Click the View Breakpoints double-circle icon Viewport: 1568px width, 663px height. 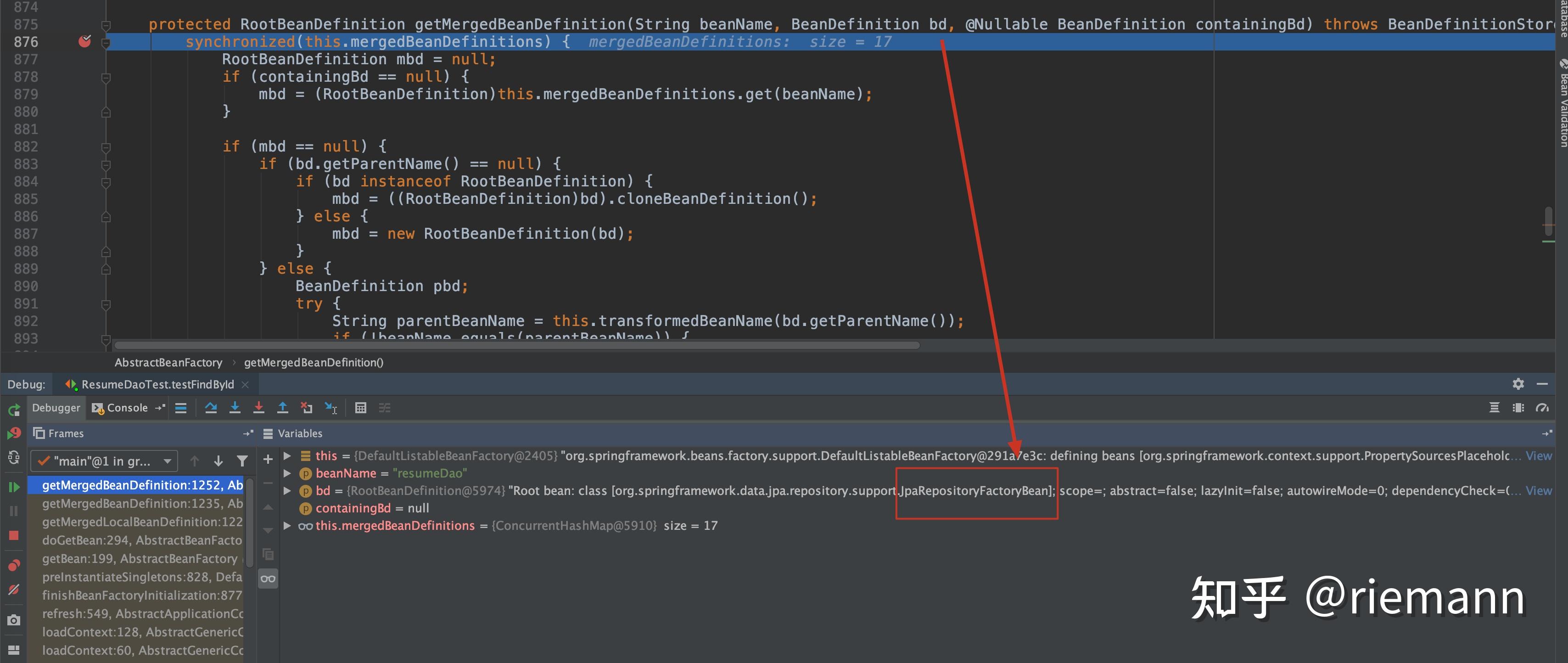tap(13, 566)
